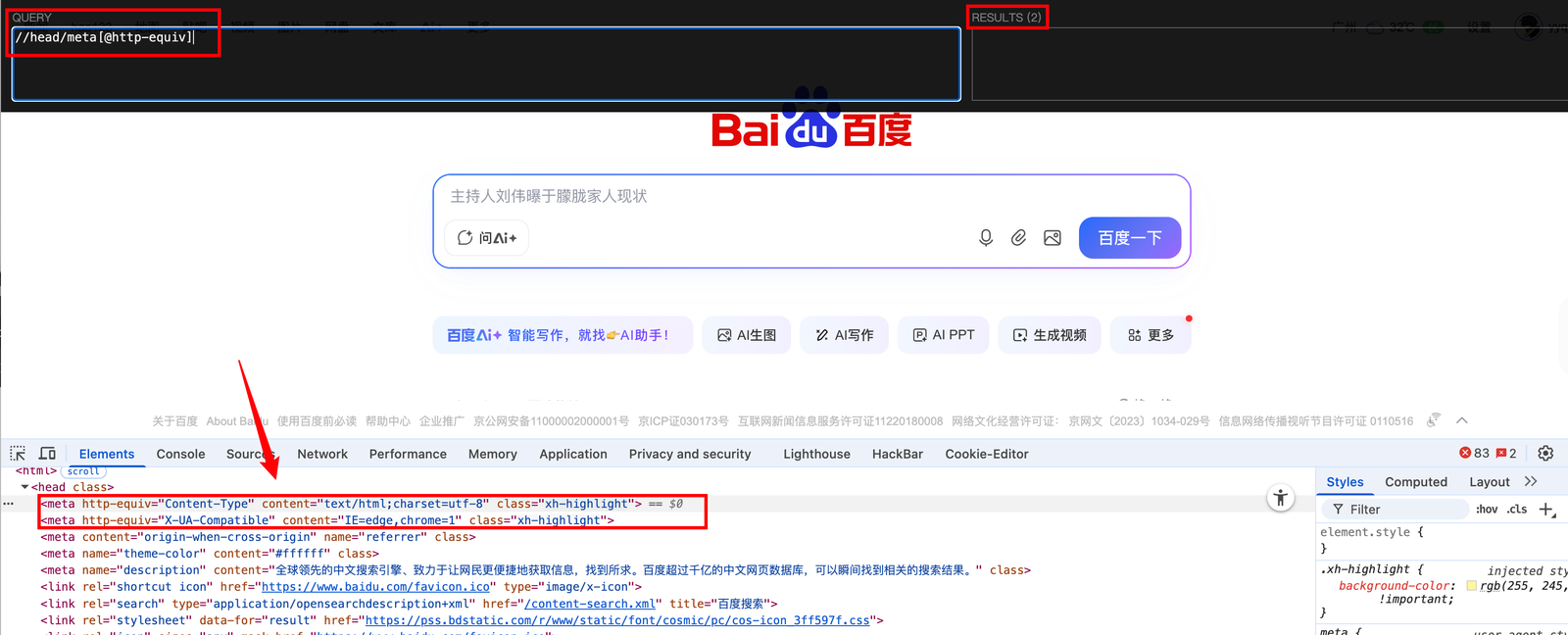Viewport: 1568px width, 635px height.
Task: Switch to the Network tab
Action: pos(322,454)
